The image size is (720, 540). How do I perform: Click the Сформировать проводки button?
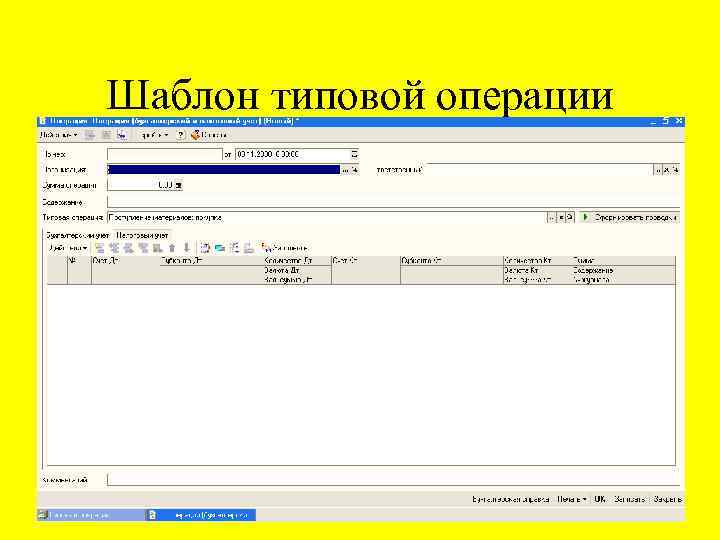tap(629, 217)
